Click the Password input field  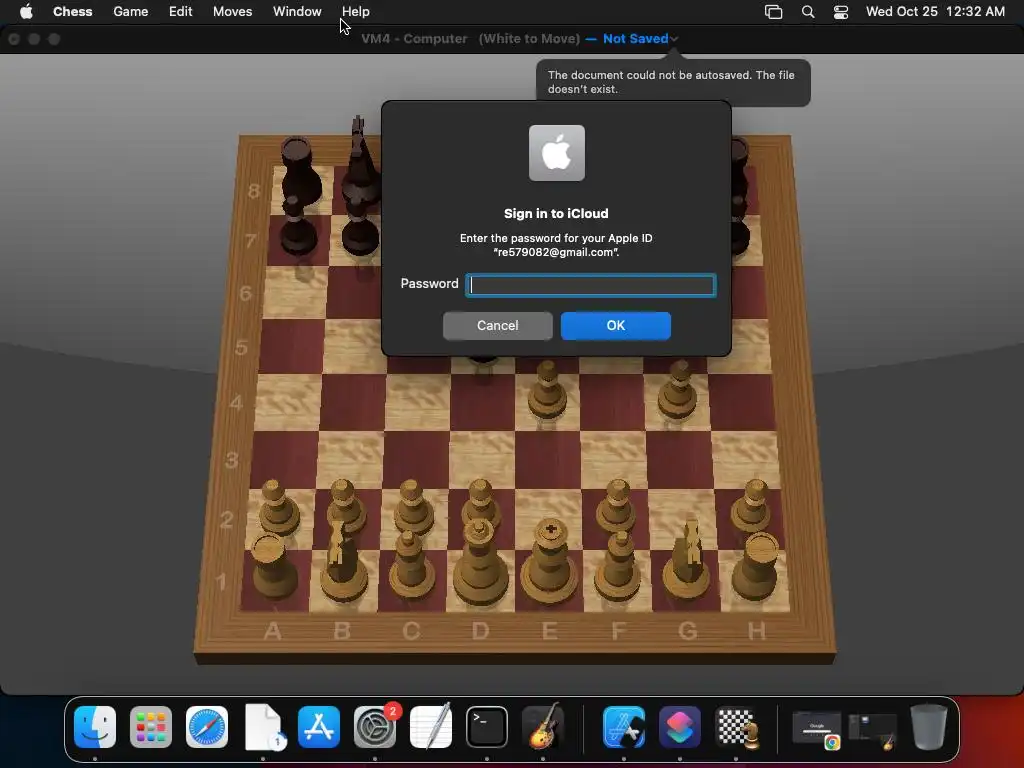(x=590, y=285)
